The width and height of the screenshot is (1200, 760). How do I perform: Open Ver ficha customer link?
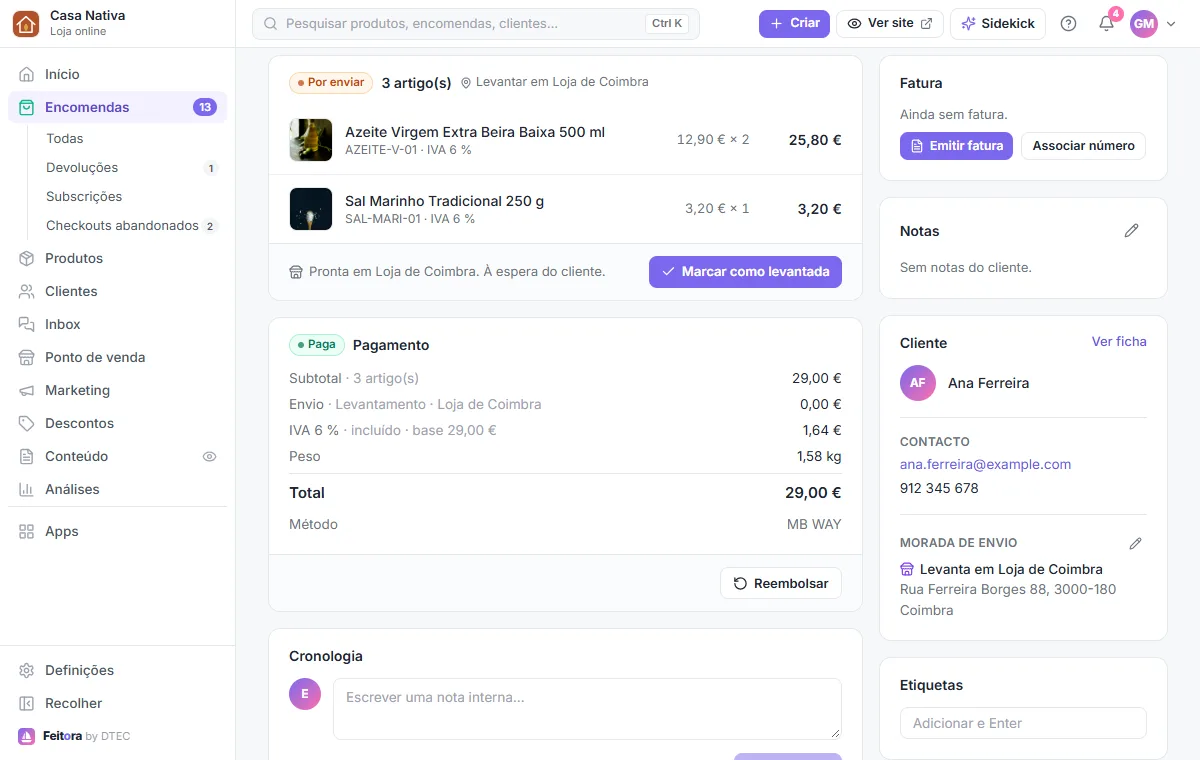(x=1119, y=342)
